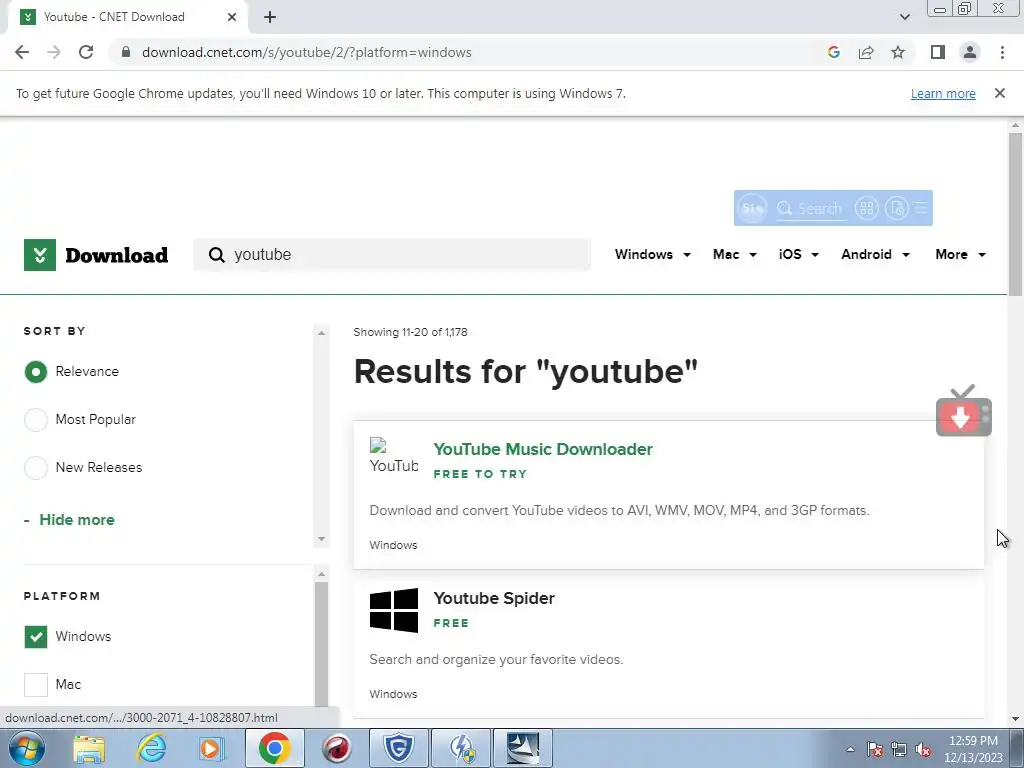Open the blue shield G app in taskbar
Viewport: 1024px width, 768px height.
pyautogui.click(x=398, y=748)
